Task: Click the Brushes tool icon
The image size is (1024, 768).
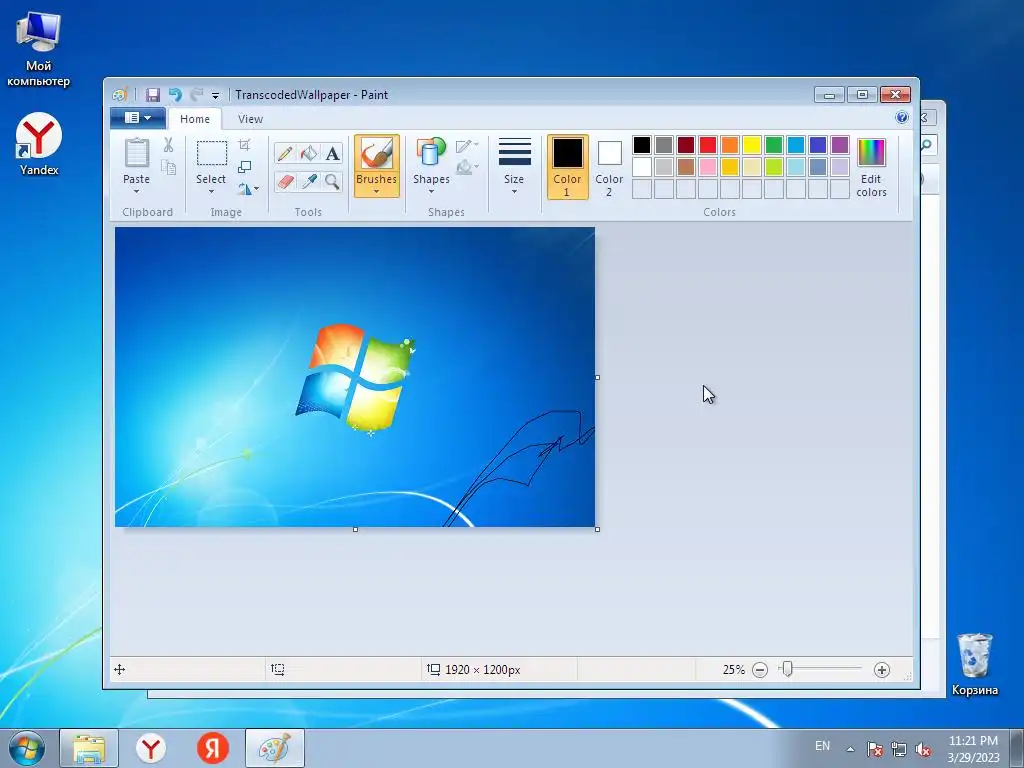Action: (377, 154)
